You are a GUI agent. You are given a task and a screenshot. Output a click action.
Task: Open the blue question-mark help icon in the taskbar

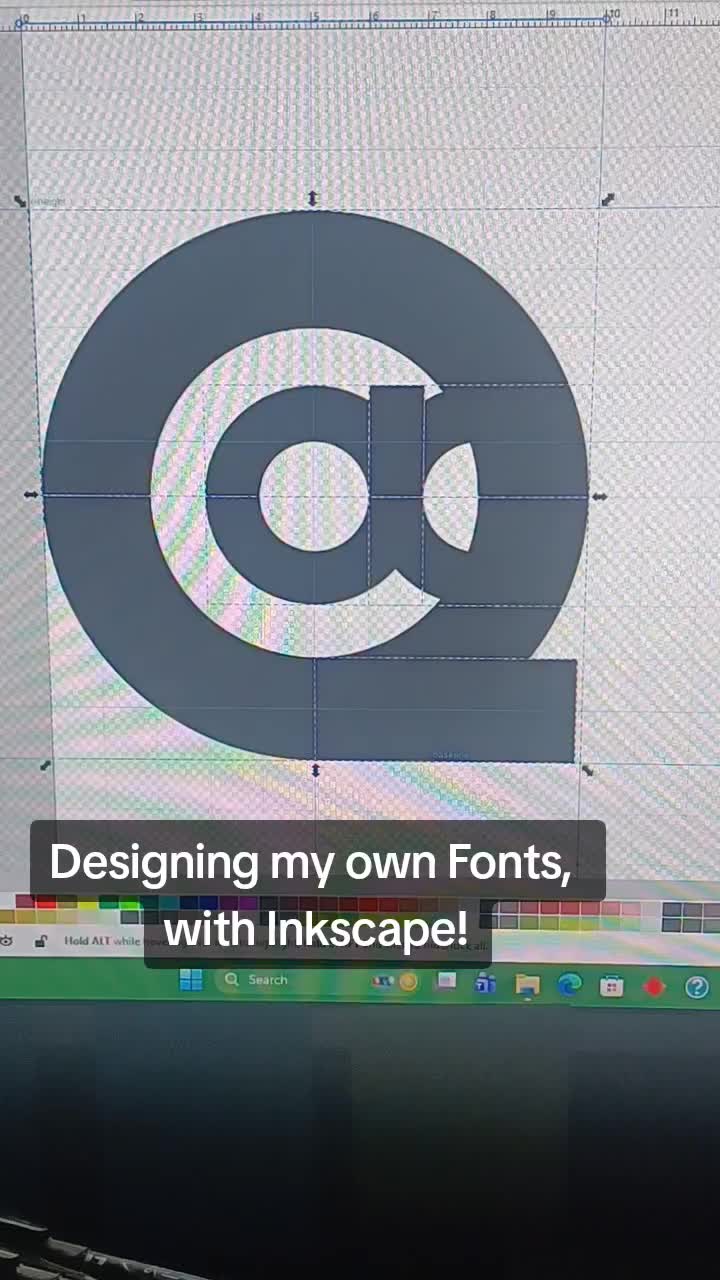tap(697, 988)
